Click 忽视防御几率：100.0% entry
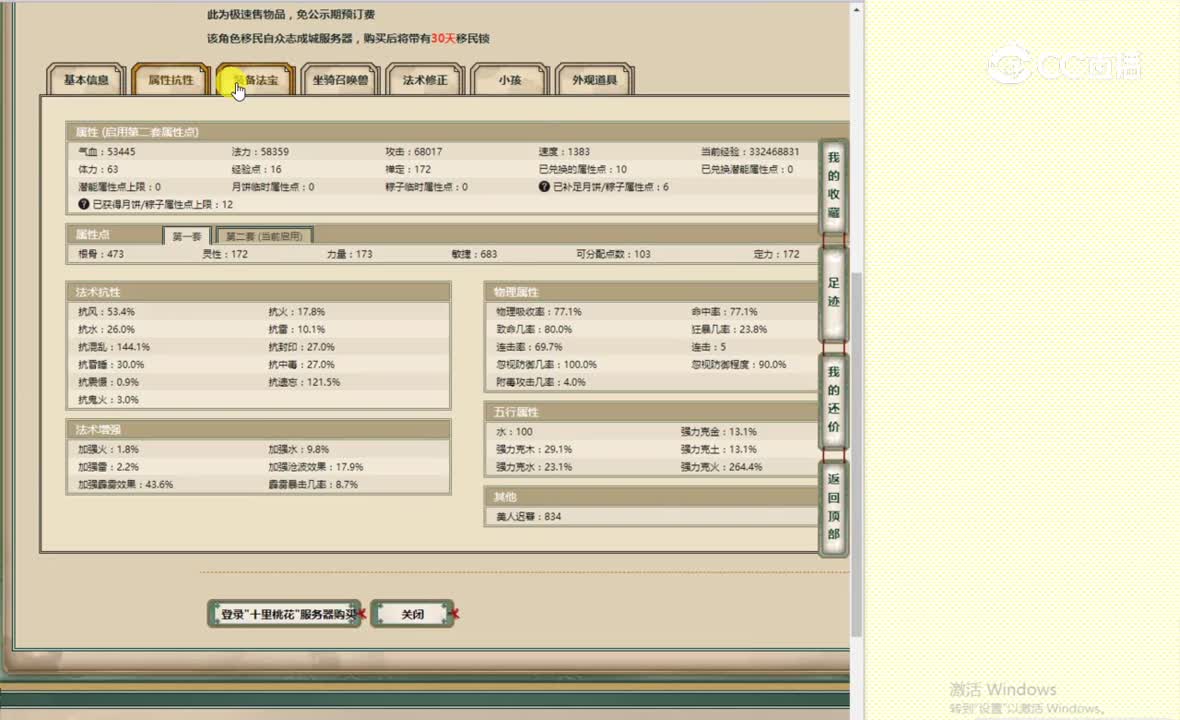The height and width of the screenshot is (720, 1180). 546,364
